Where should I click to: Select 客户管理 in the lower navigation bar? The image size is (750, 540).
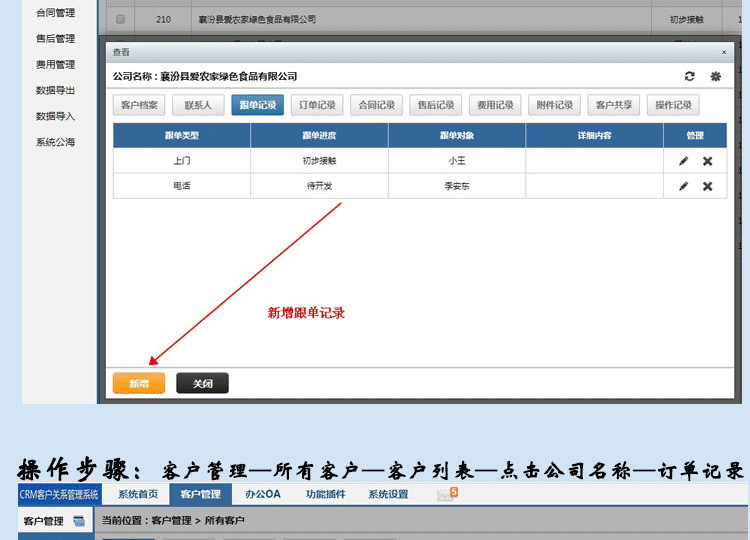click(200, 494)
